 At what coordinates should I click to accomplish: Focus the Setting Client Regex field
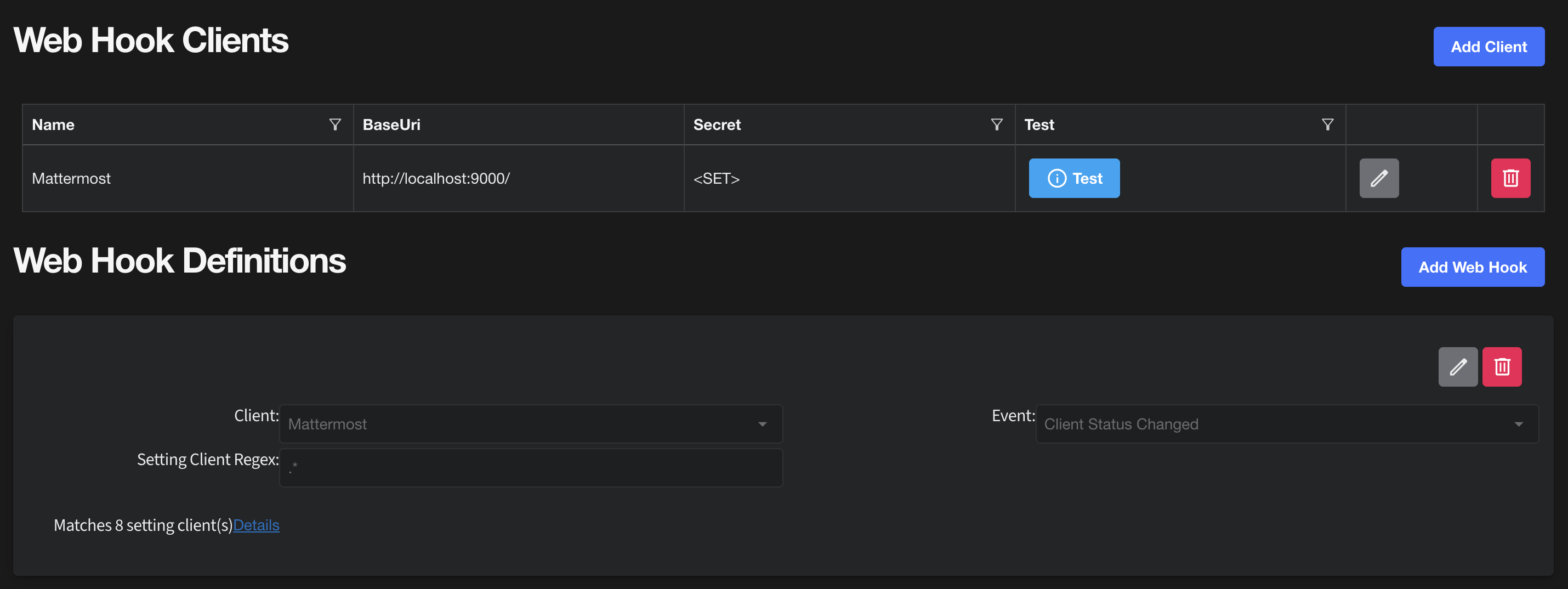531,468
